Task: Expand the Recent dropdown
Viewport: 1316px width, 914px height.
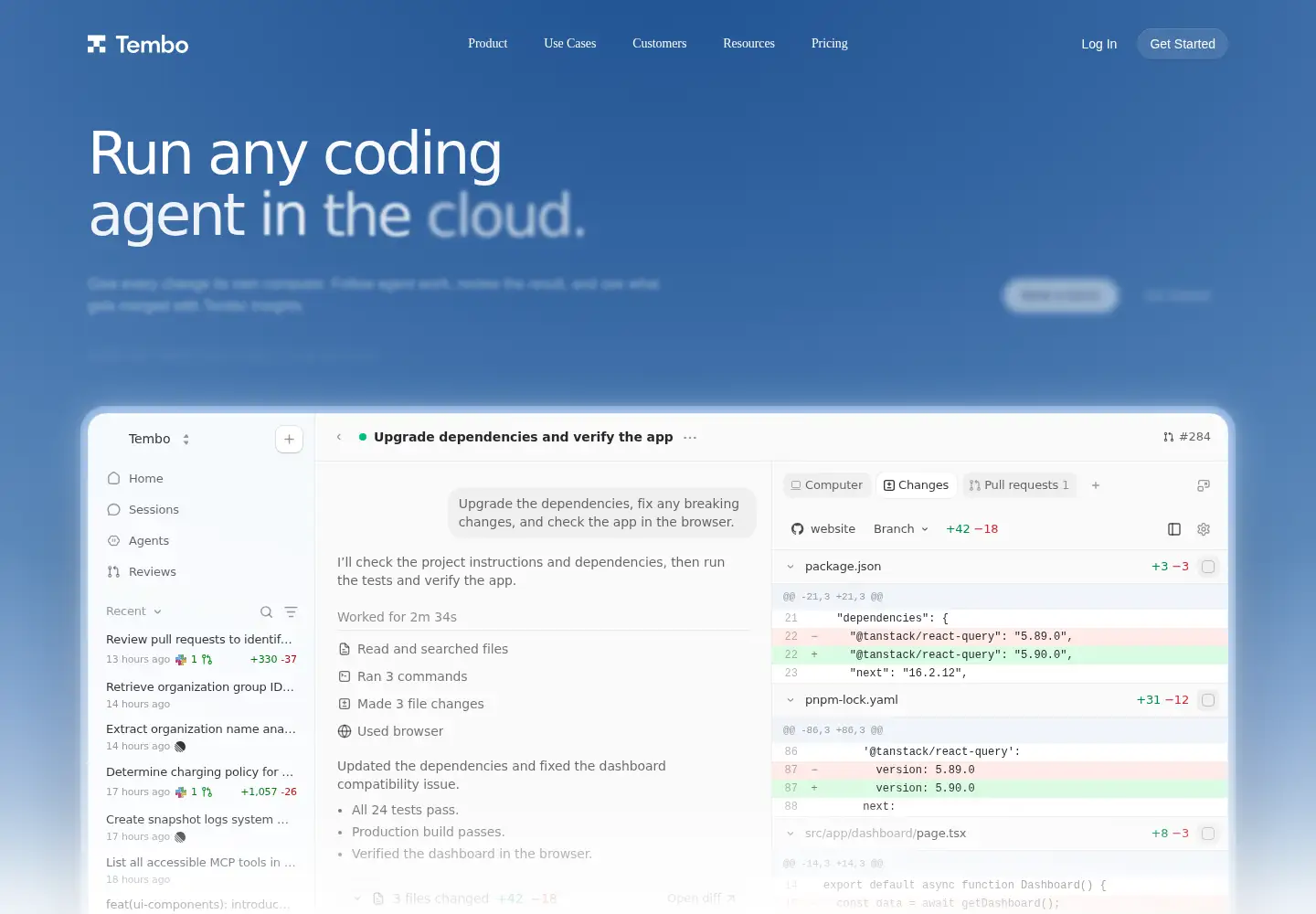Action: (x=133, y=611)
